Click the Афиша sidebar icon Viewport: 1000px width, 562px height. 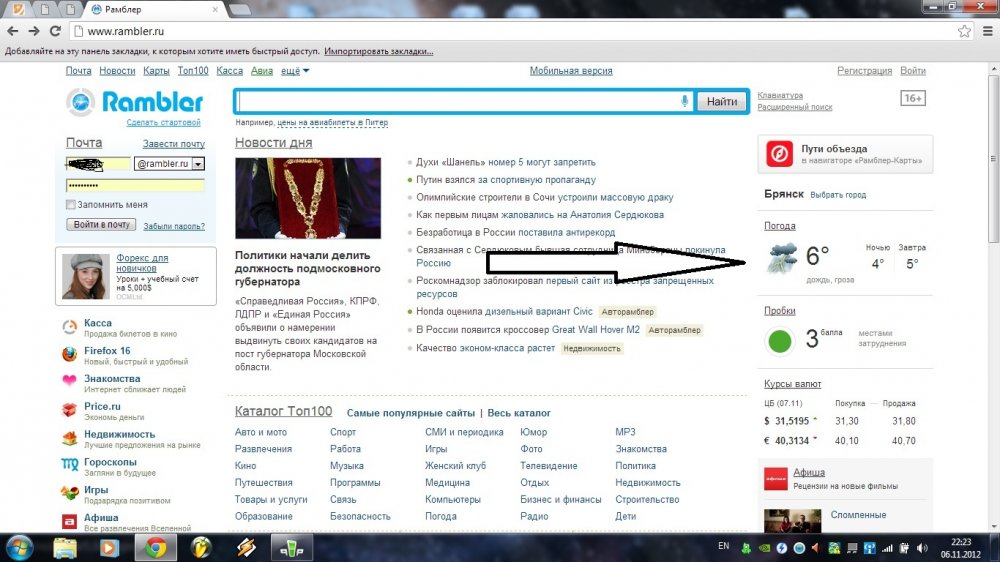70,521
